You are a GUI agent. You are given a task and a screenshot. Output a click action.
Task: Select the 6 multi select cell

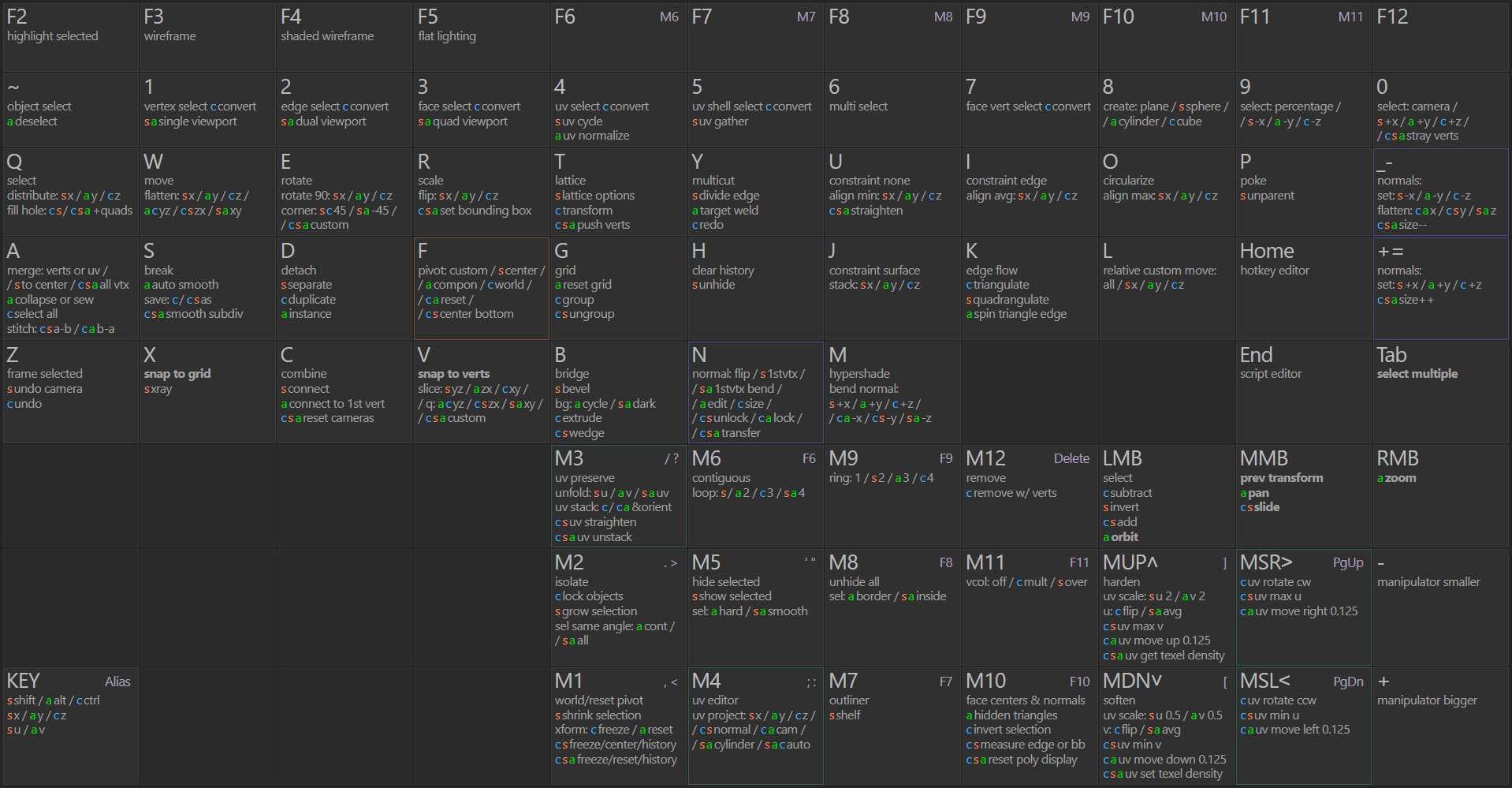tap(892, 110)
